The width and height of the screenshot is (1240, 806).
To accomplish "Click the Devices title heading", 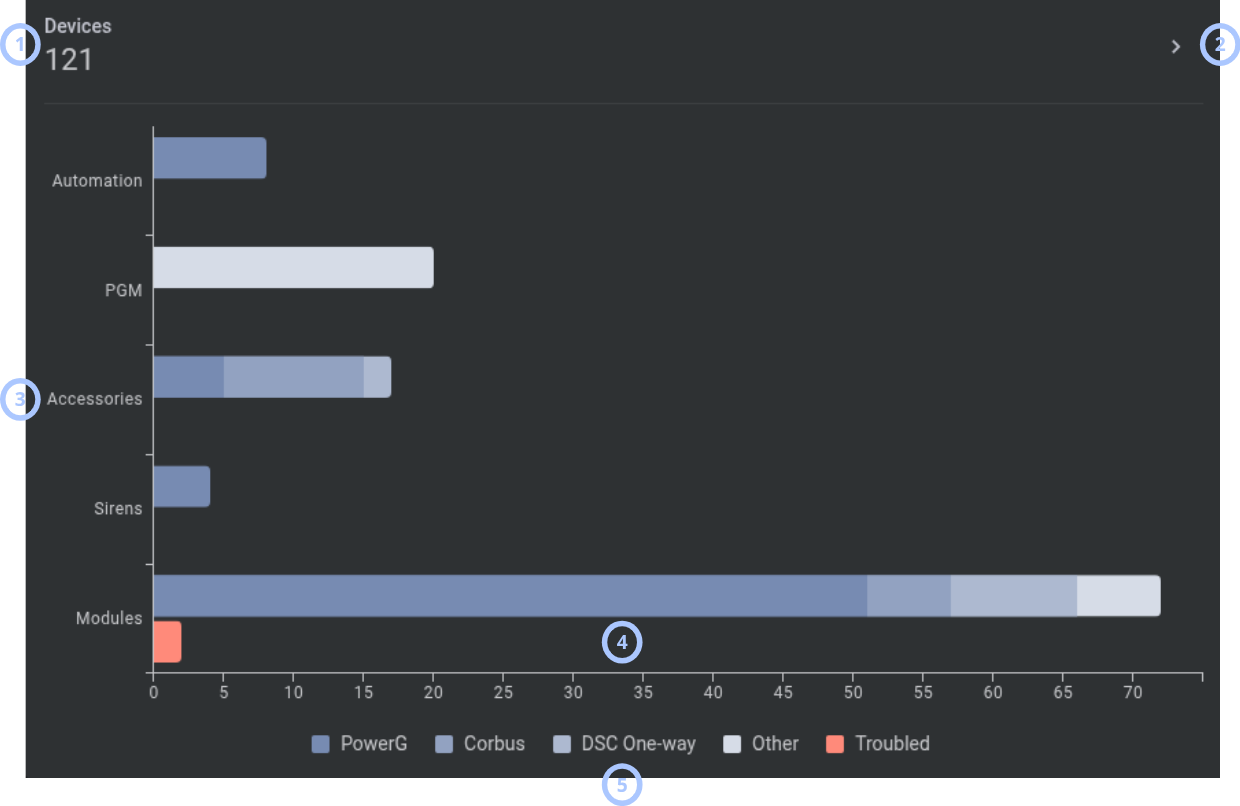I will pos(78,26).
